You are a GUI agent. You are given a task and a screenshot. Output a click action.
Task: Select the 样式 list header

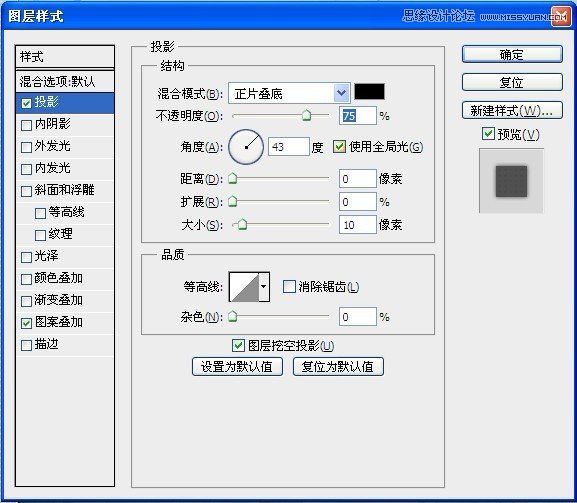(x=65, y=57)
